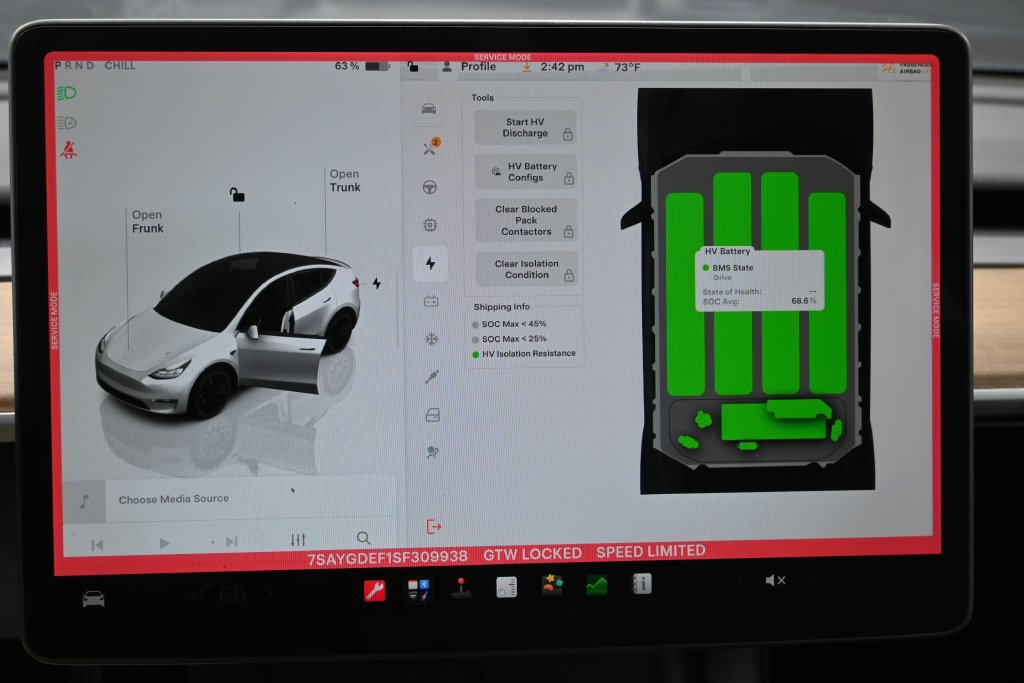Click Start HV Discharge button
The image size is (1024, 683).
(525, 127)
